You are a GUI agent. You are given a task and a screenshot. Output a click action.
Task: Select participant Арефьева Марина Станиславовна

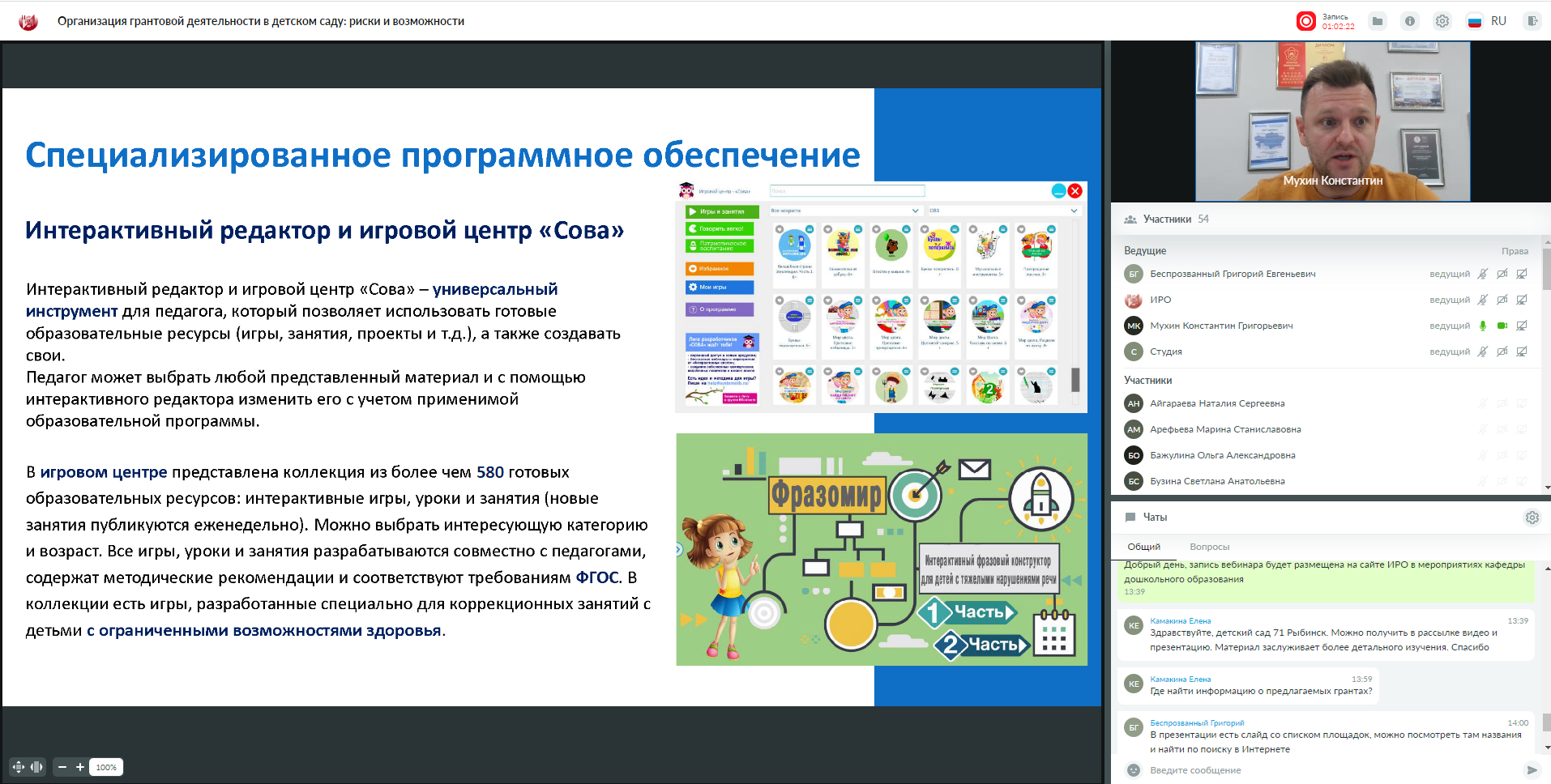pos(1225,429)
